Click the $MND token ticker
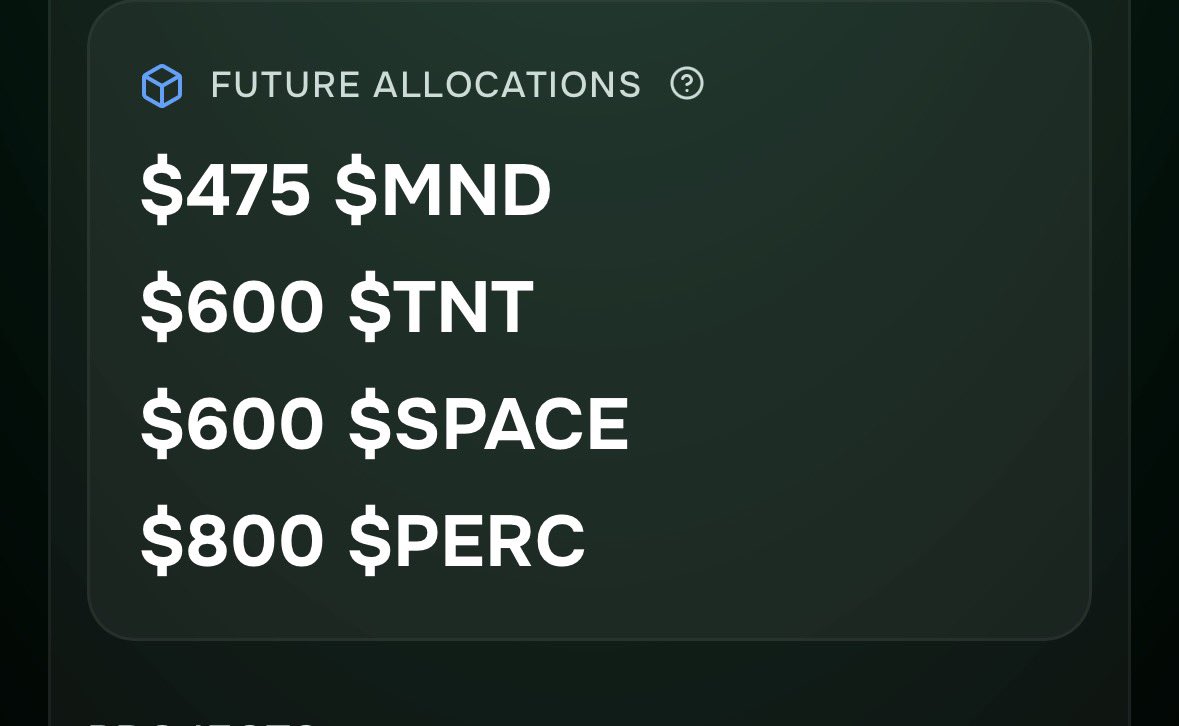The image size is (1179, 726). pyautogui.click(x=443, y=192)
